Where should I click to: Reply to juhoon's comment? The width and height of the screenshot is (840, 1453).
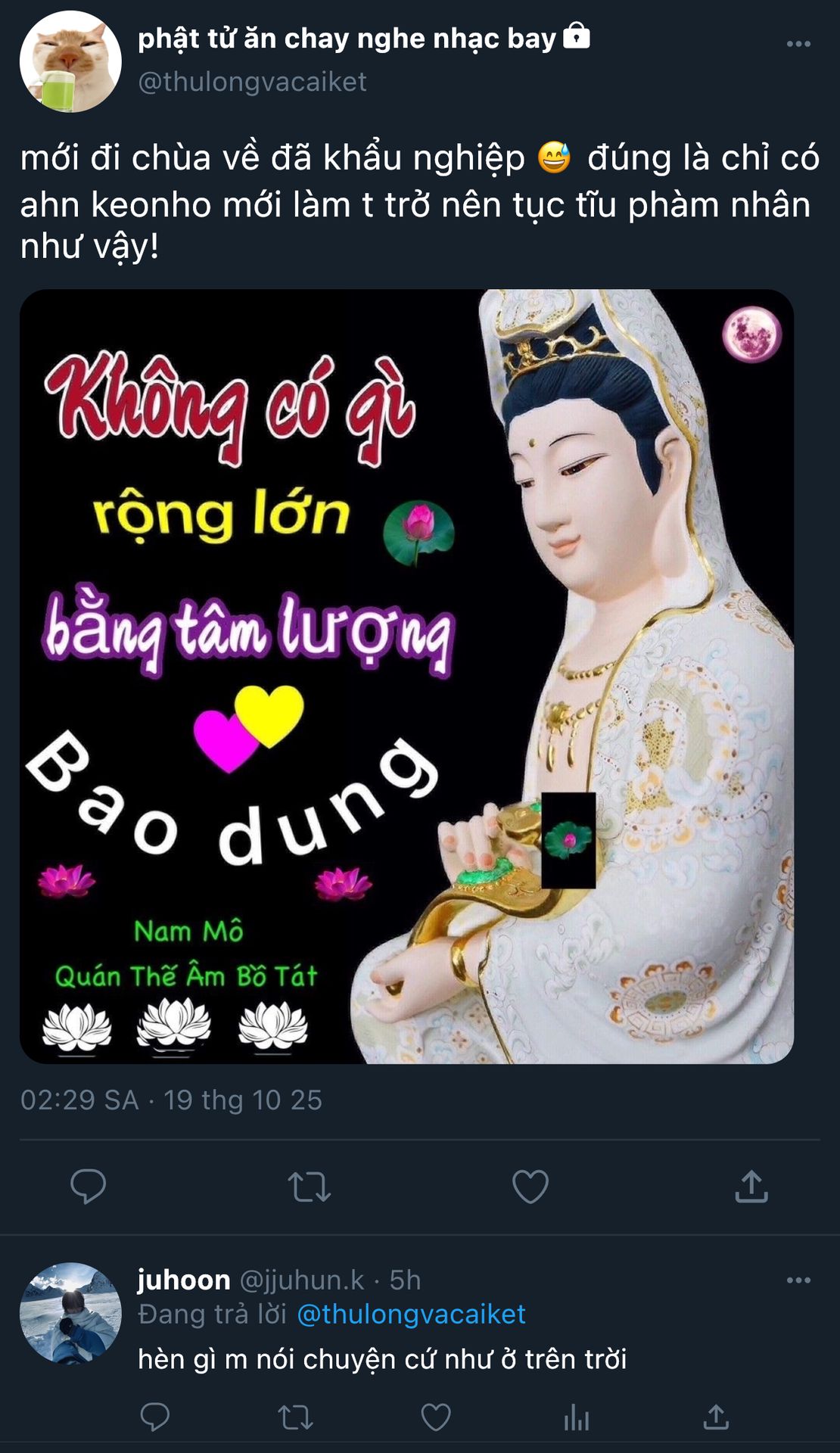click(155, 1417)
